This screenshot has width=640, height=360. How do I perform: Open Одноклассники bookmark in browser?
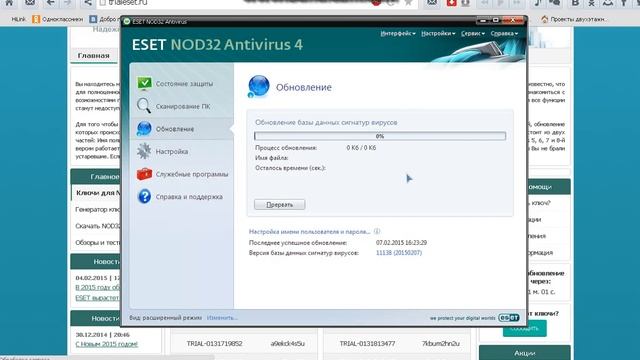(x=58, y=19)
